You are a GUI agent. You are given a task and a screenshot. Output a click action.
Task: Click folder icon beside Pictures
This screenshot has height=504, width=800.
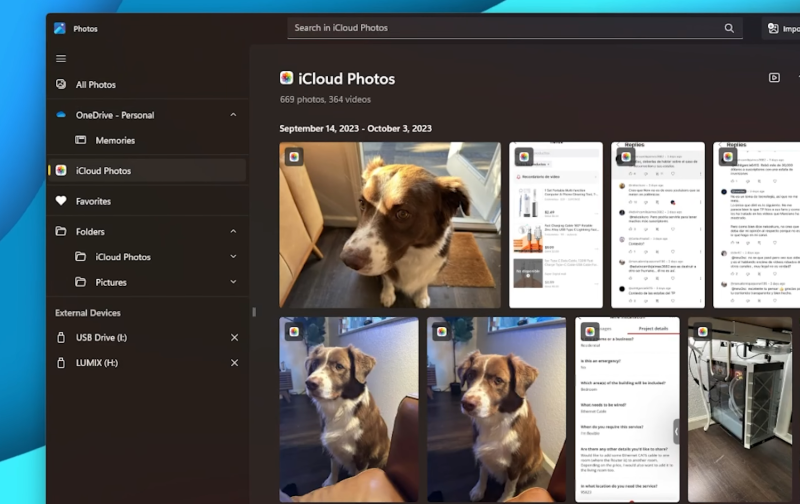81,282
